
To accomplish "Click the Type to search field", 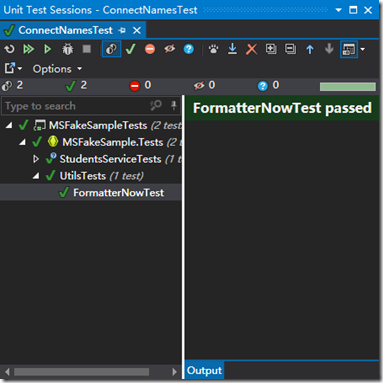I will click(76, 106).
